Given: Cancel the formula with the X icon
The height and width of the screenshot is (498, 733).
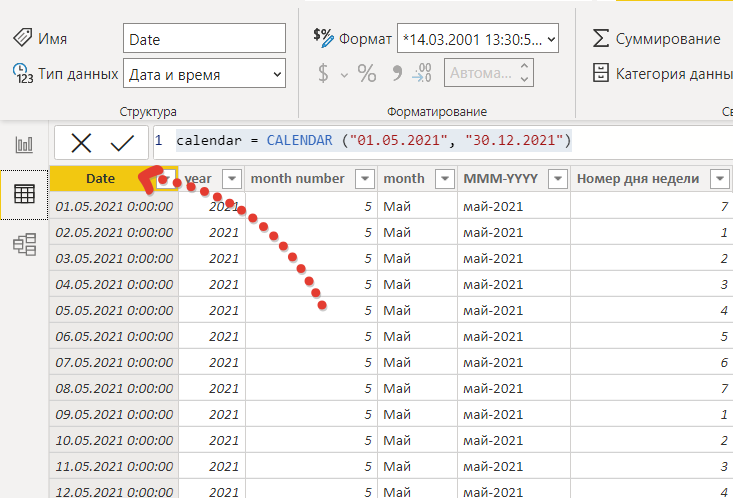Looking at the screenshot, I should [x=81, y=143].
